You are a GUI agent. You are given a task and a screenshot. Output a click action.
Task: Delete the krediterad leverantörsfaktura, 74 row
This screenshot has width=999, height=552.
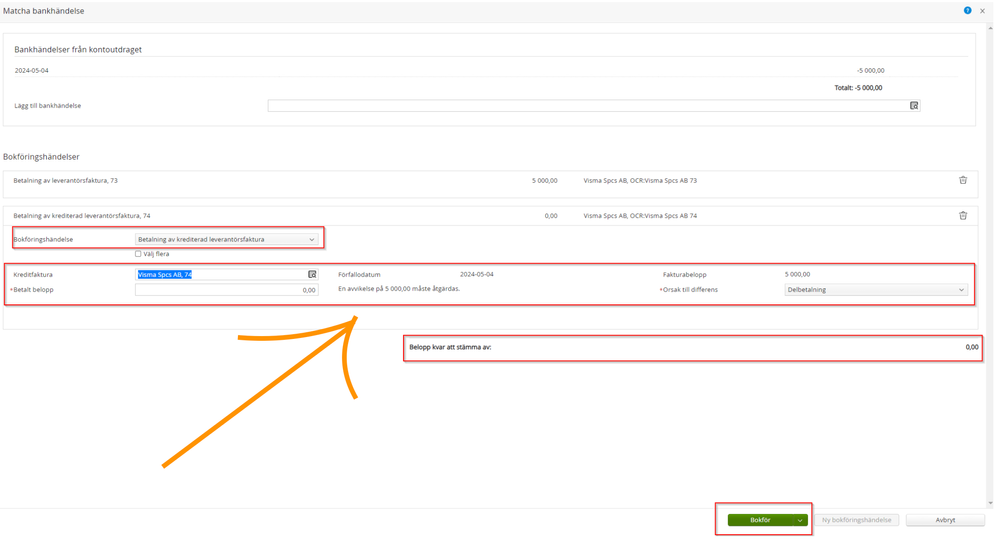963,216
